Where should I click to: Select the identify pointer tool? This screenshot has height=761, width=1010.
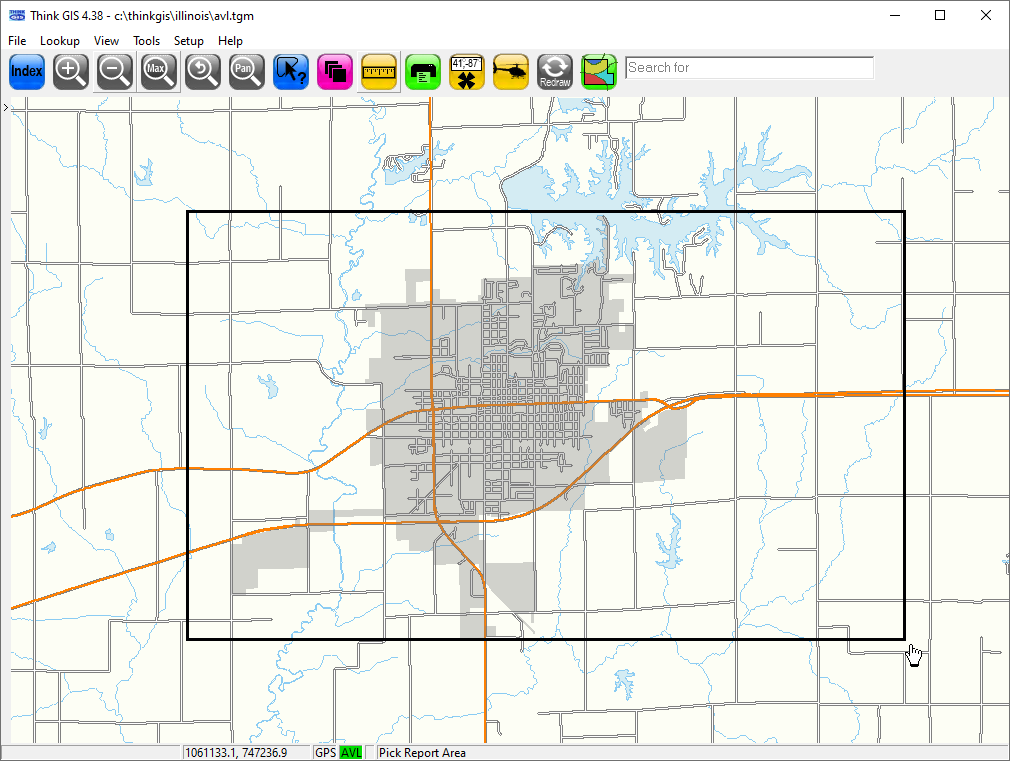[x=291, y=71]
